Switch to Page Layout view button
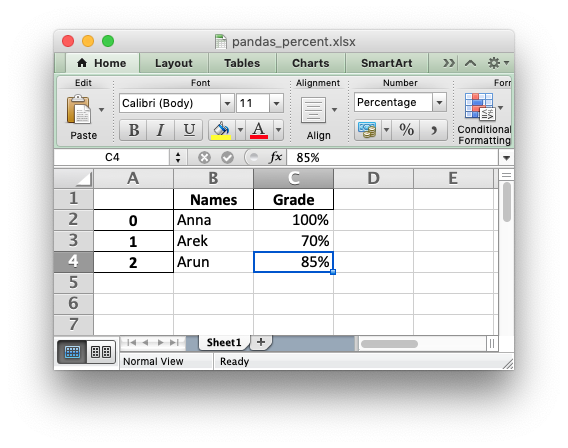Screen dimensions: 568x448 (101, 352)
